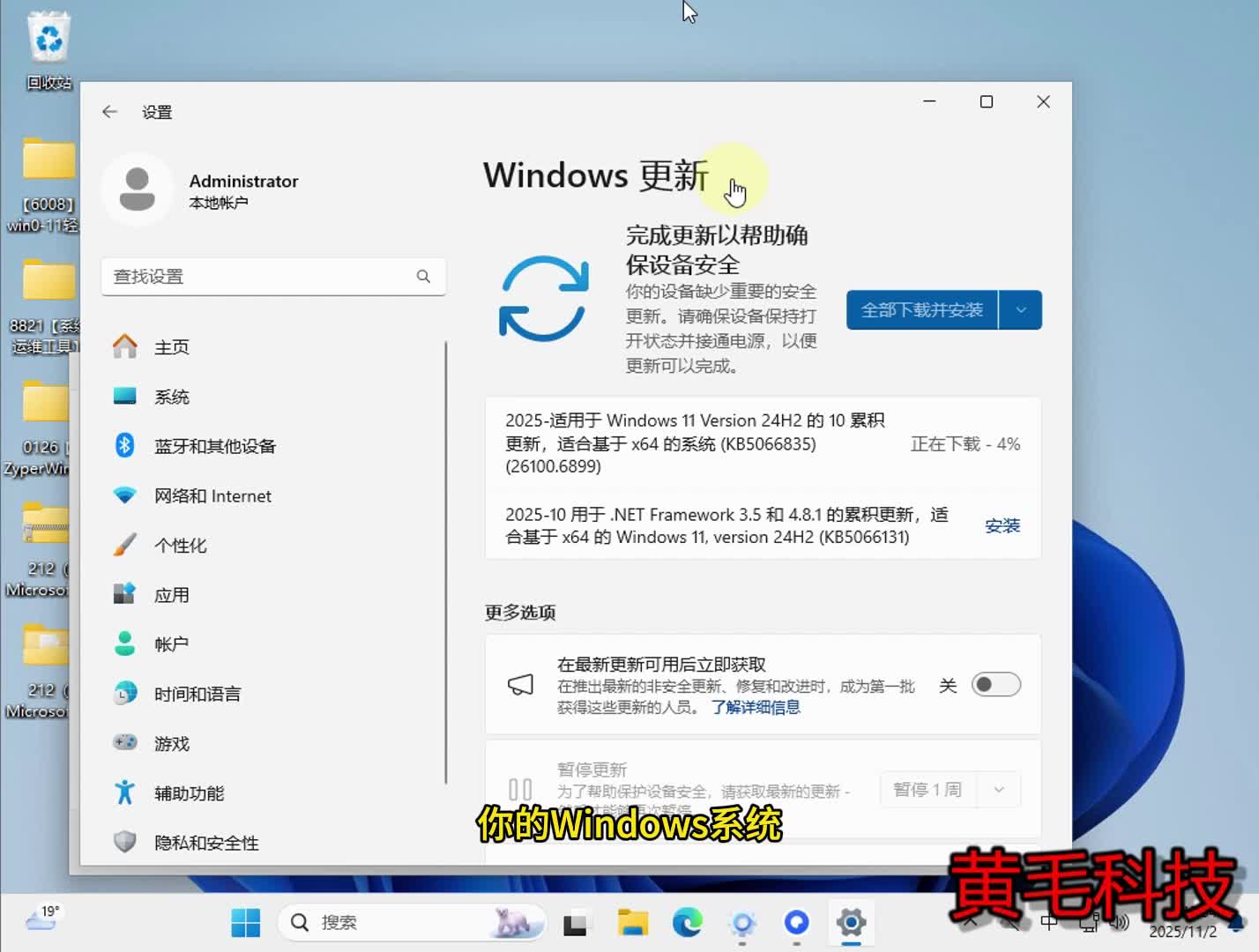Expand the 全部下载并安装 dropdown arrow
1259x952 pixels.
tap(1021, 309)
